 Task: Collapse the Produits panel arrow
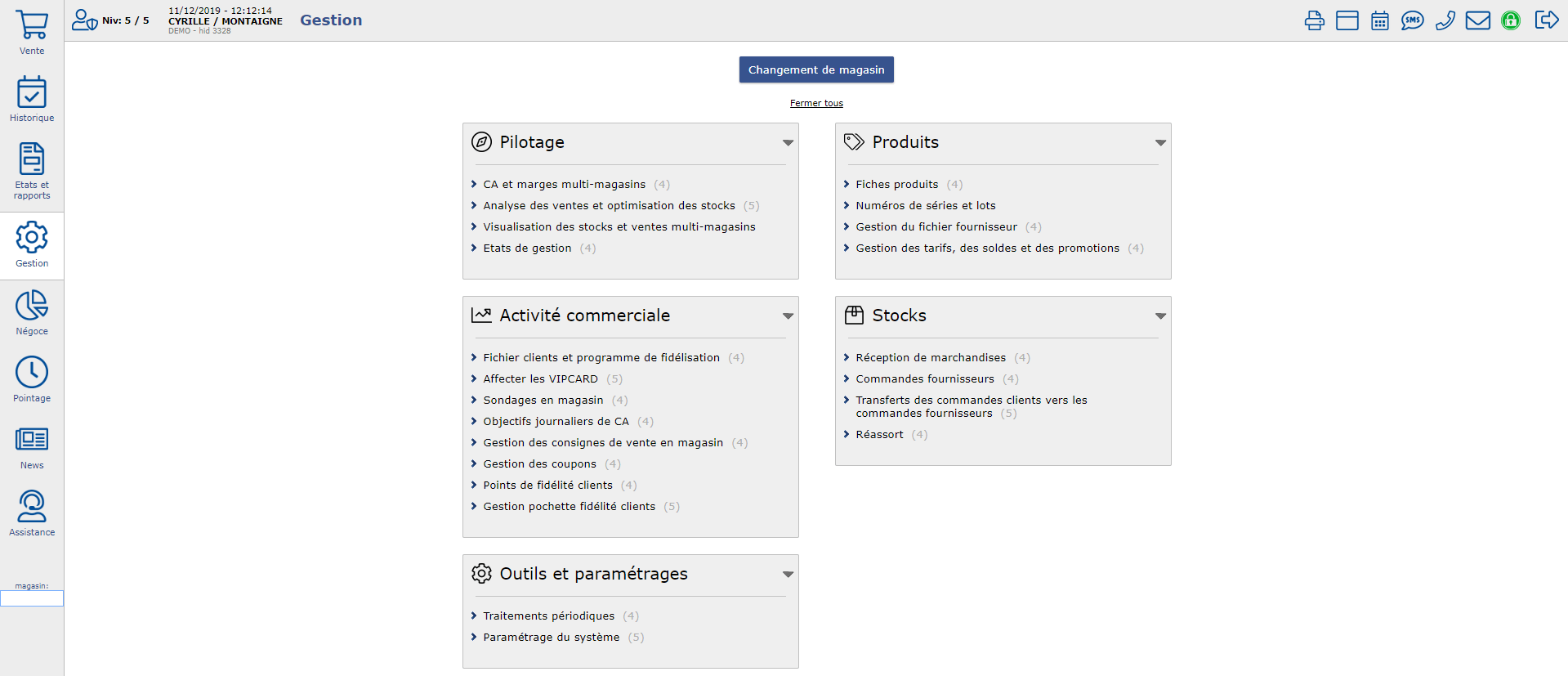[1160, 143]
